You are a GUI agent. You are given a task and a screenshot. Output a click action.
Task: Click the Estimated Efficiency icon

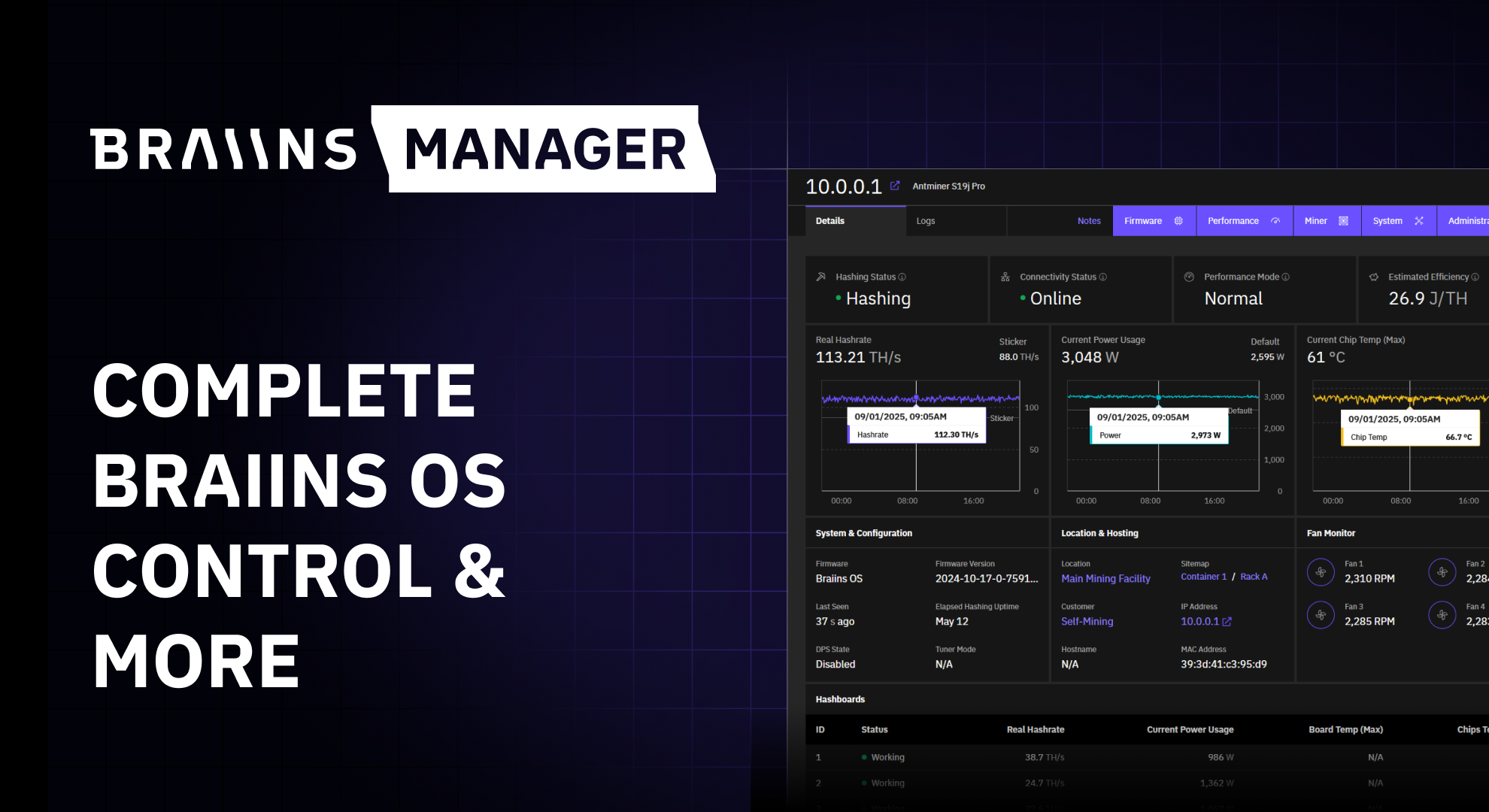click(x=1374, y=277)
